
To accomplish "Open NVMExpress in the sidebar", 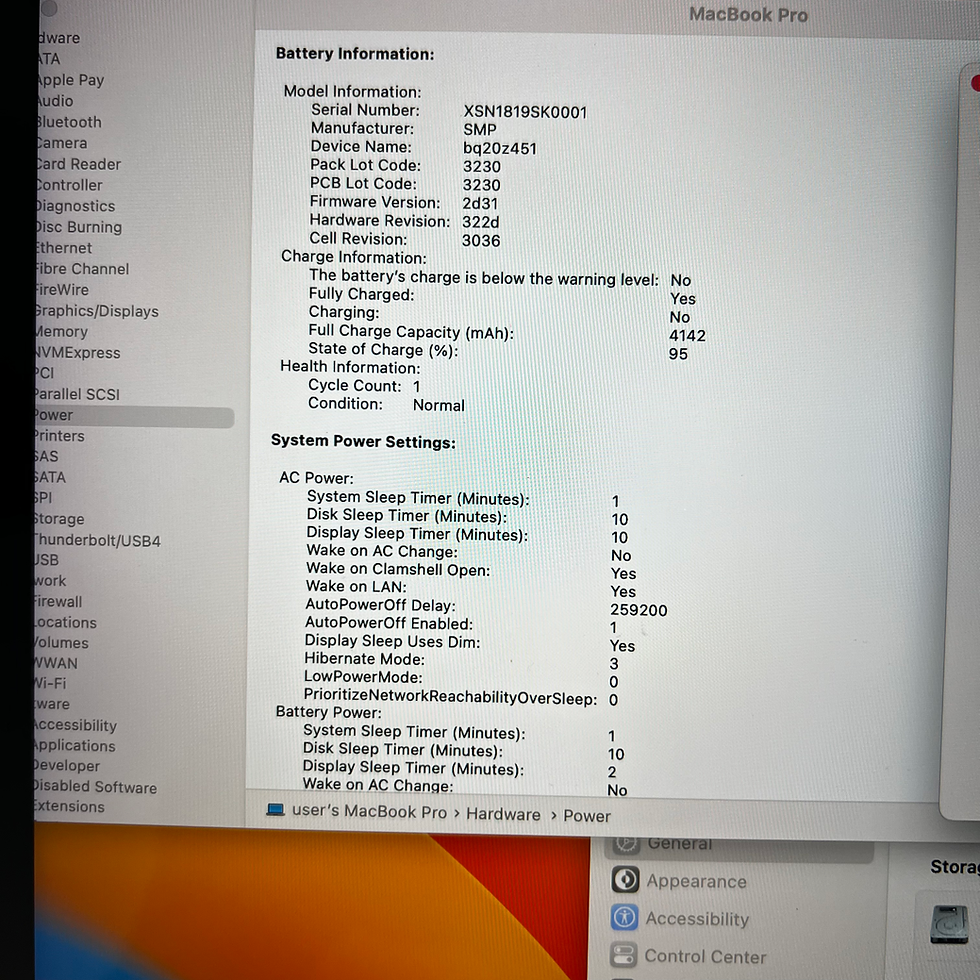I will coord(78,352).
